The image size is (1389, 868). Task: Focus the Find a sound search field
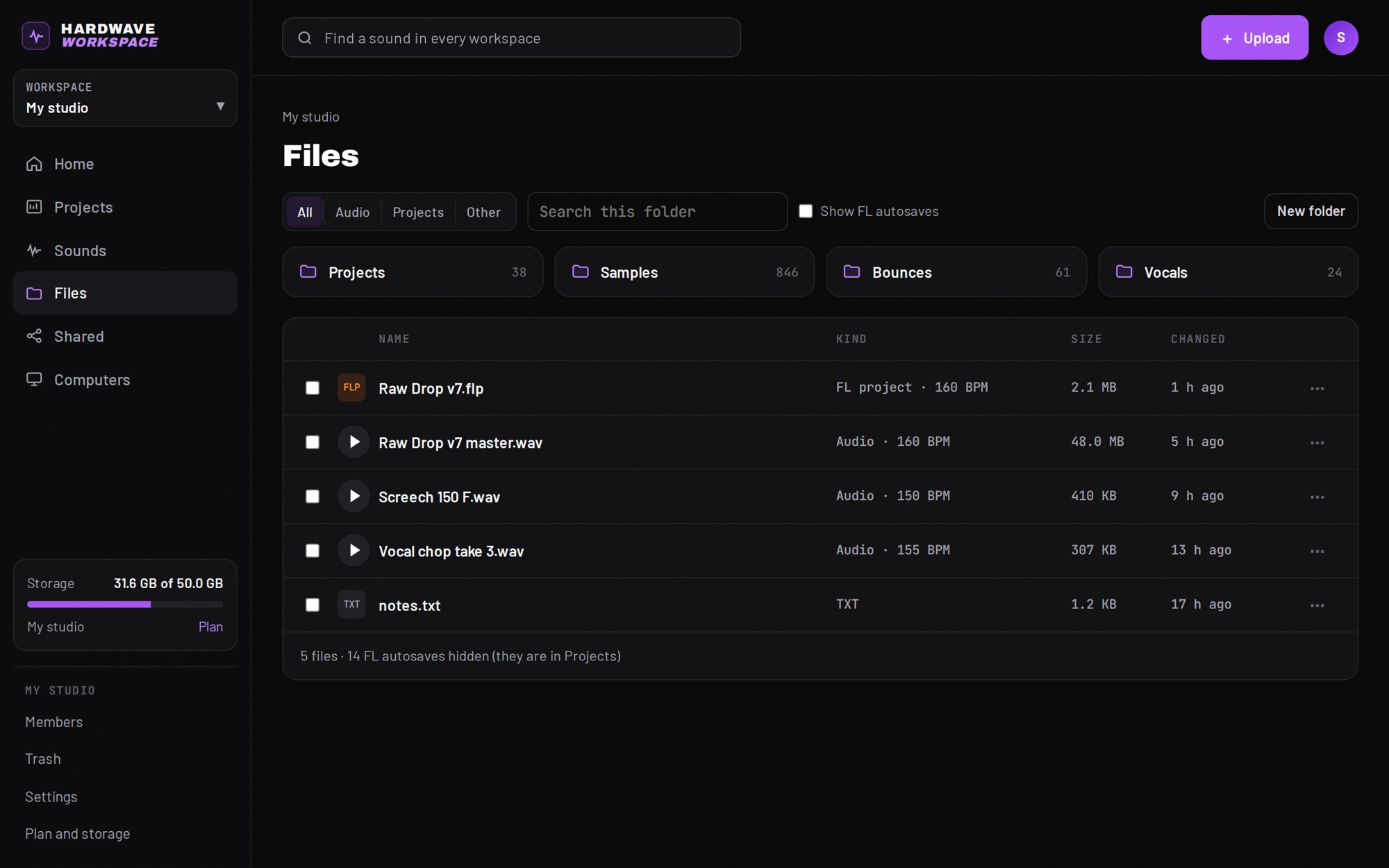tap(511, 37)
